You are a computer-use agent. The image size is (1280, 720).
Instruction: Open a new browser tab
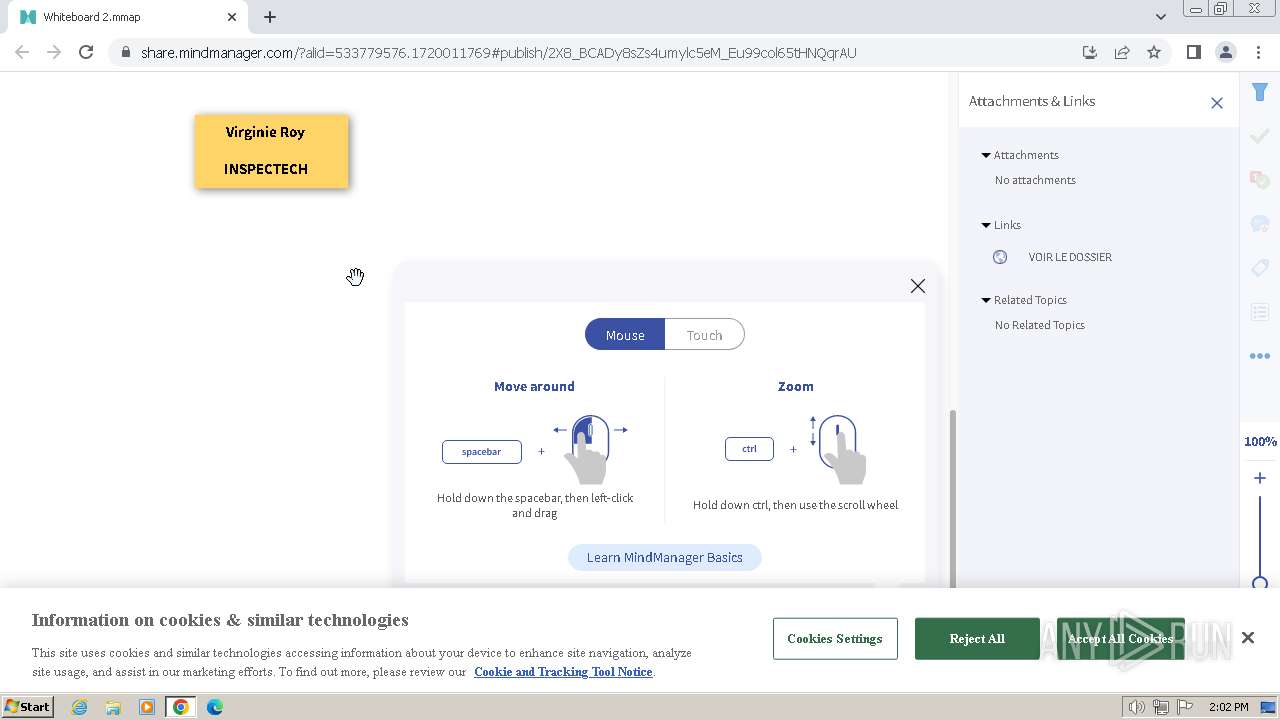[x=270, y=17]
